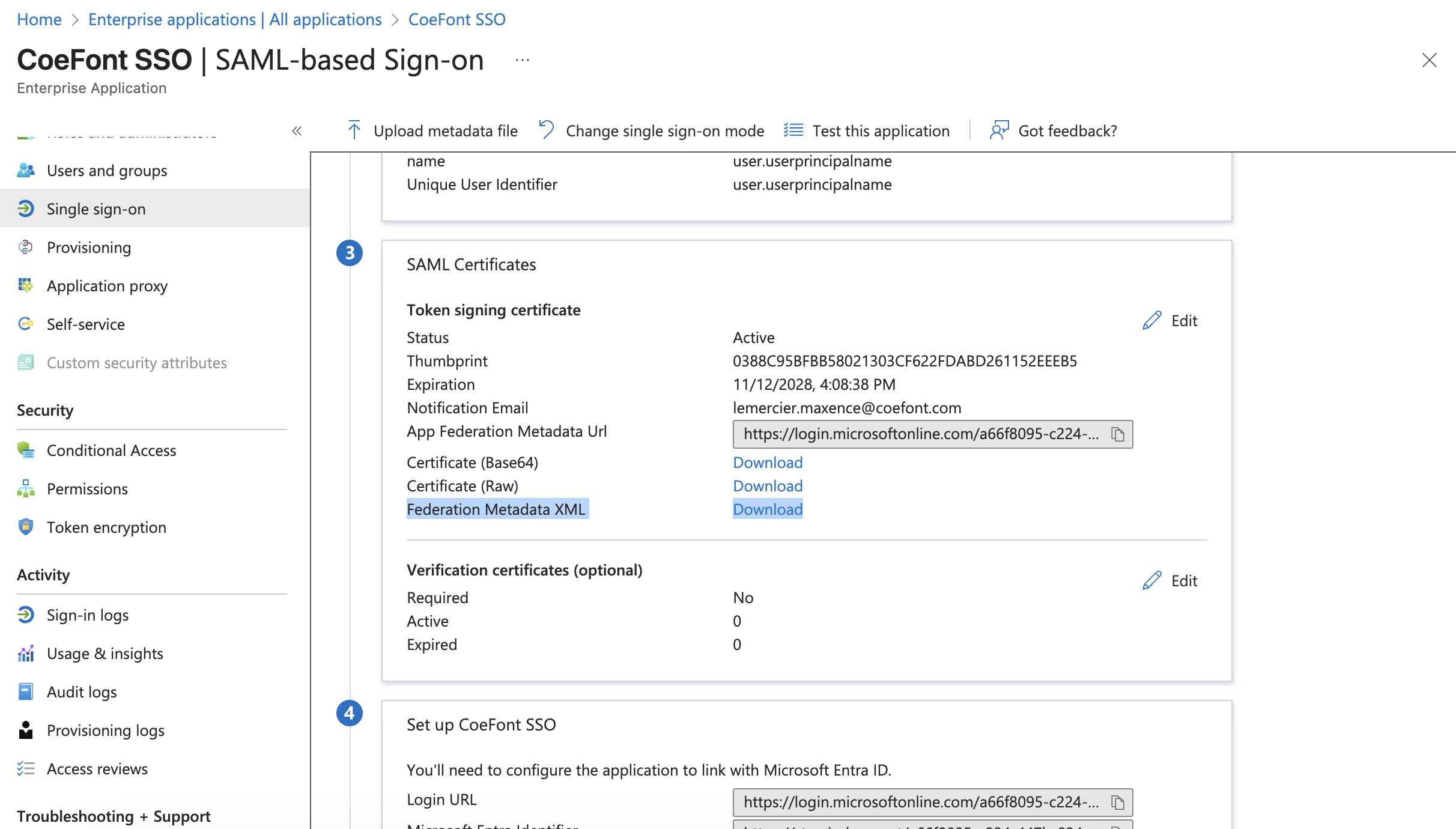Click Test this application
Image resolution: width=1456 pixels, height=829 pixels.
(x=867, y=130)
